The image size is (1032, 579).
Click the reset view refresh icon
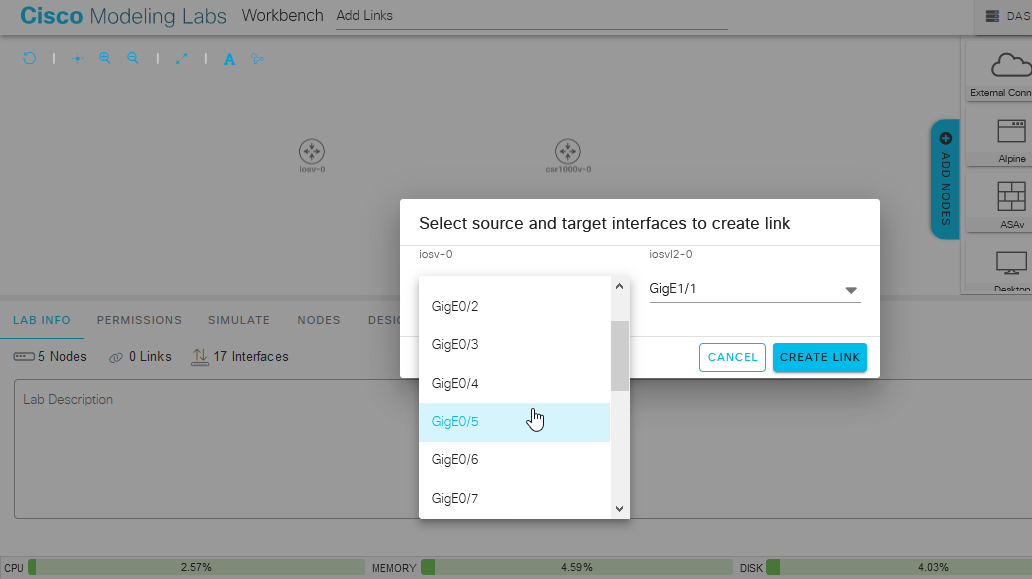(x=29, y=58)
